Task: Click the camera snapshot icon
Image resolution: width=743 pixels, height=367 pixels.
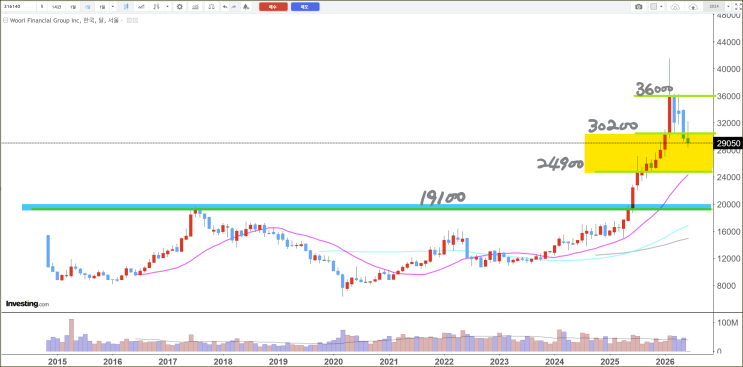Action: (x=639, y=7)
